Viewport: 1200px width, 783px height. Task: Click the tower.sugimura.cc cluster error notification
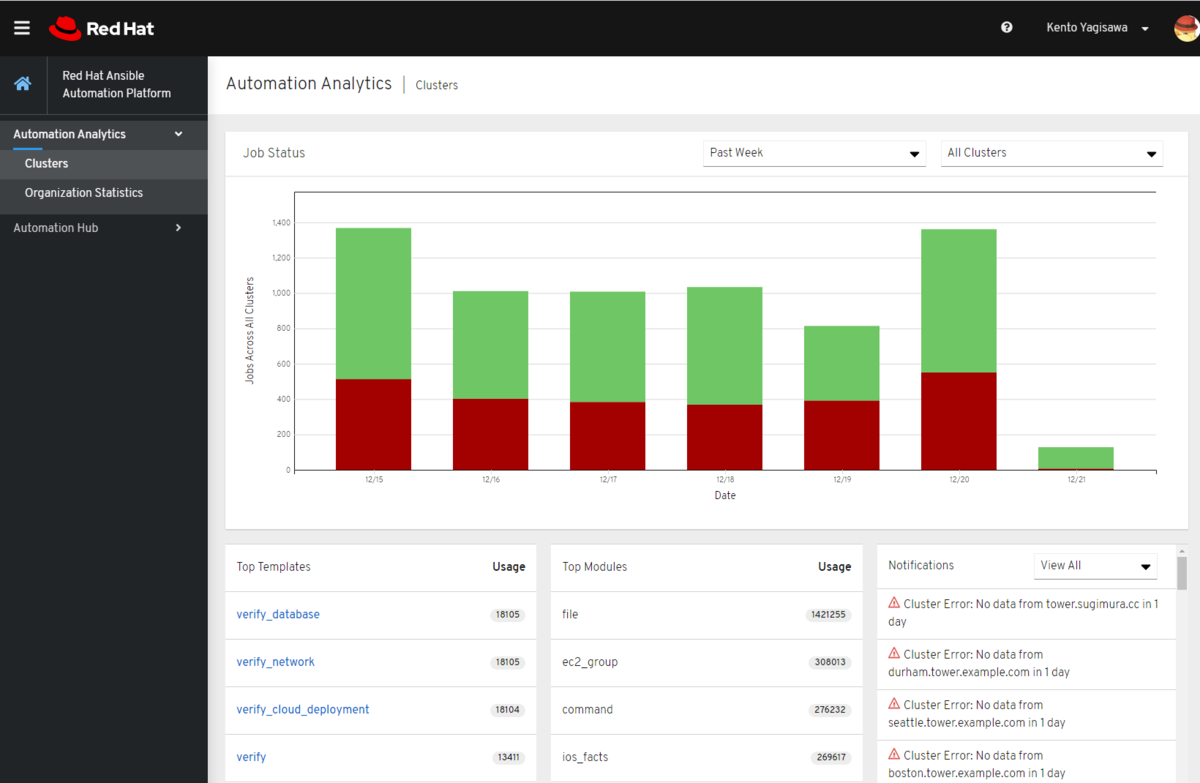coord(1027,613)
